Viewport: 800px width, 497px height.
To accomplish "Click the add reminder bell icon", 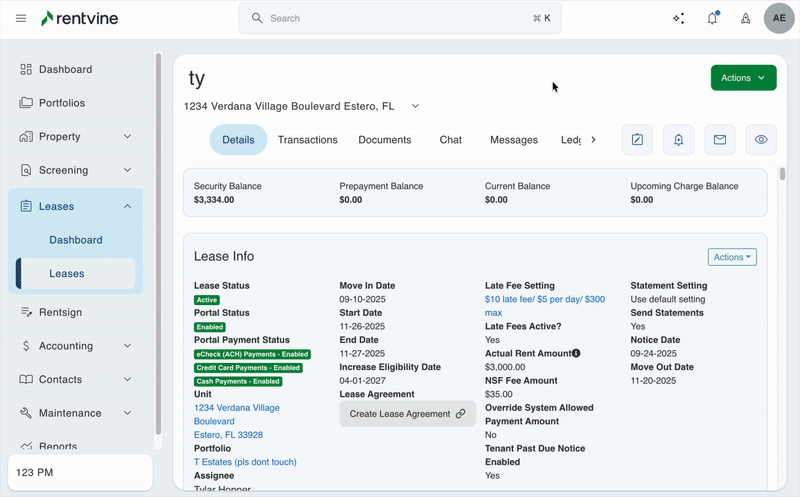I will click(x=678, y=140).
